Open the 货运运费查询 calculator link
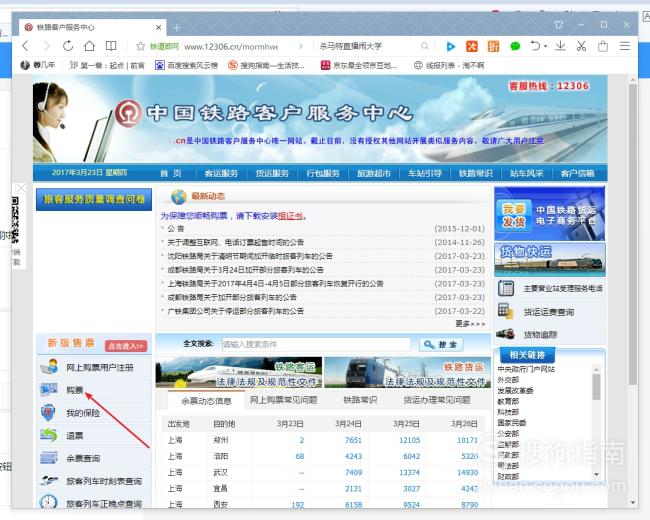Viewport: 650px width, 520px height. (548, 312)
